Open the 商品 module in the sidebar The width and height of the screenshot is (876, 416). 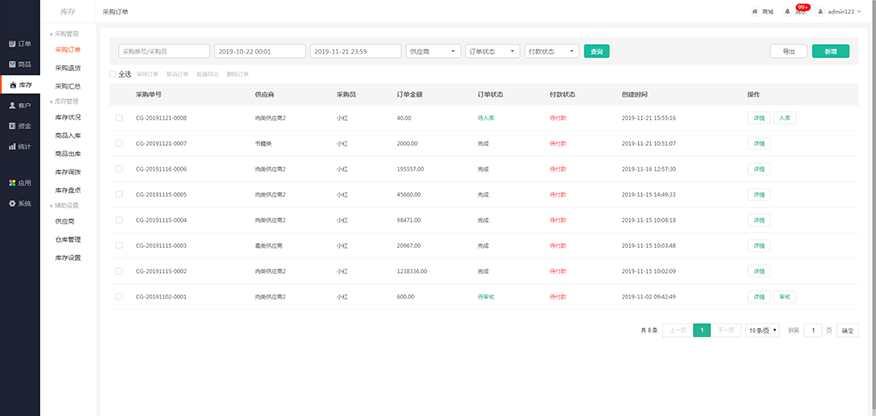click(x=20, y=64)
